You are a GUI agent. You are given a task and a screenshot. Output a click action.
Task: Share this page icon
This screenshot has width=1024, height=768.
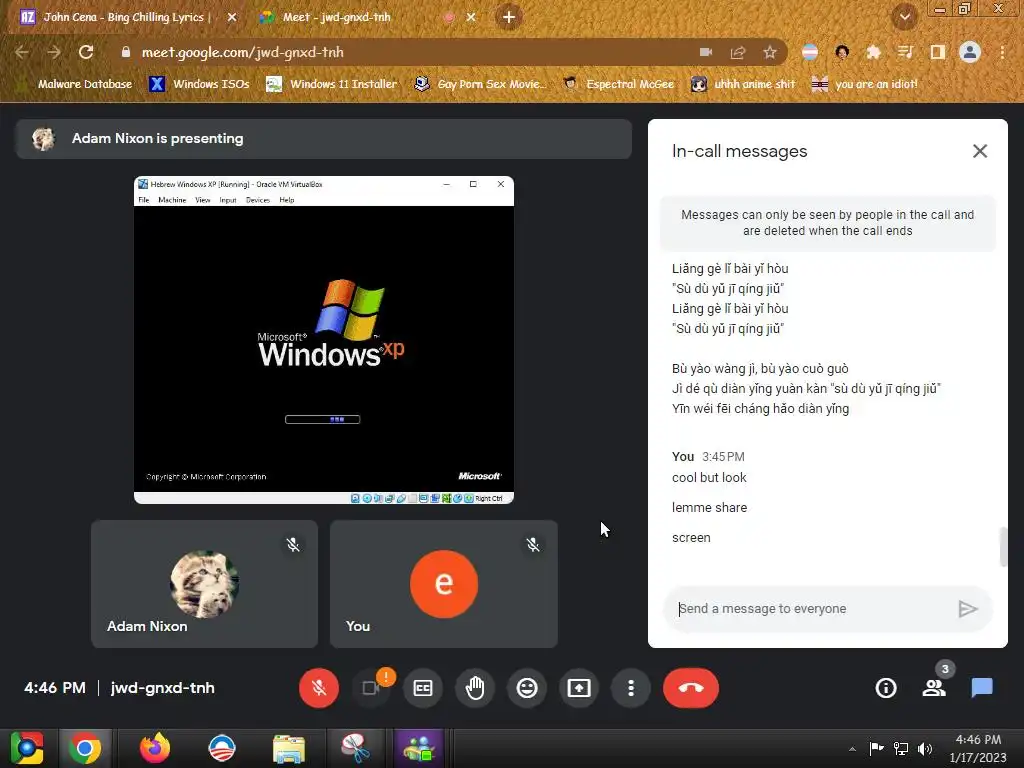click(738, 52)
